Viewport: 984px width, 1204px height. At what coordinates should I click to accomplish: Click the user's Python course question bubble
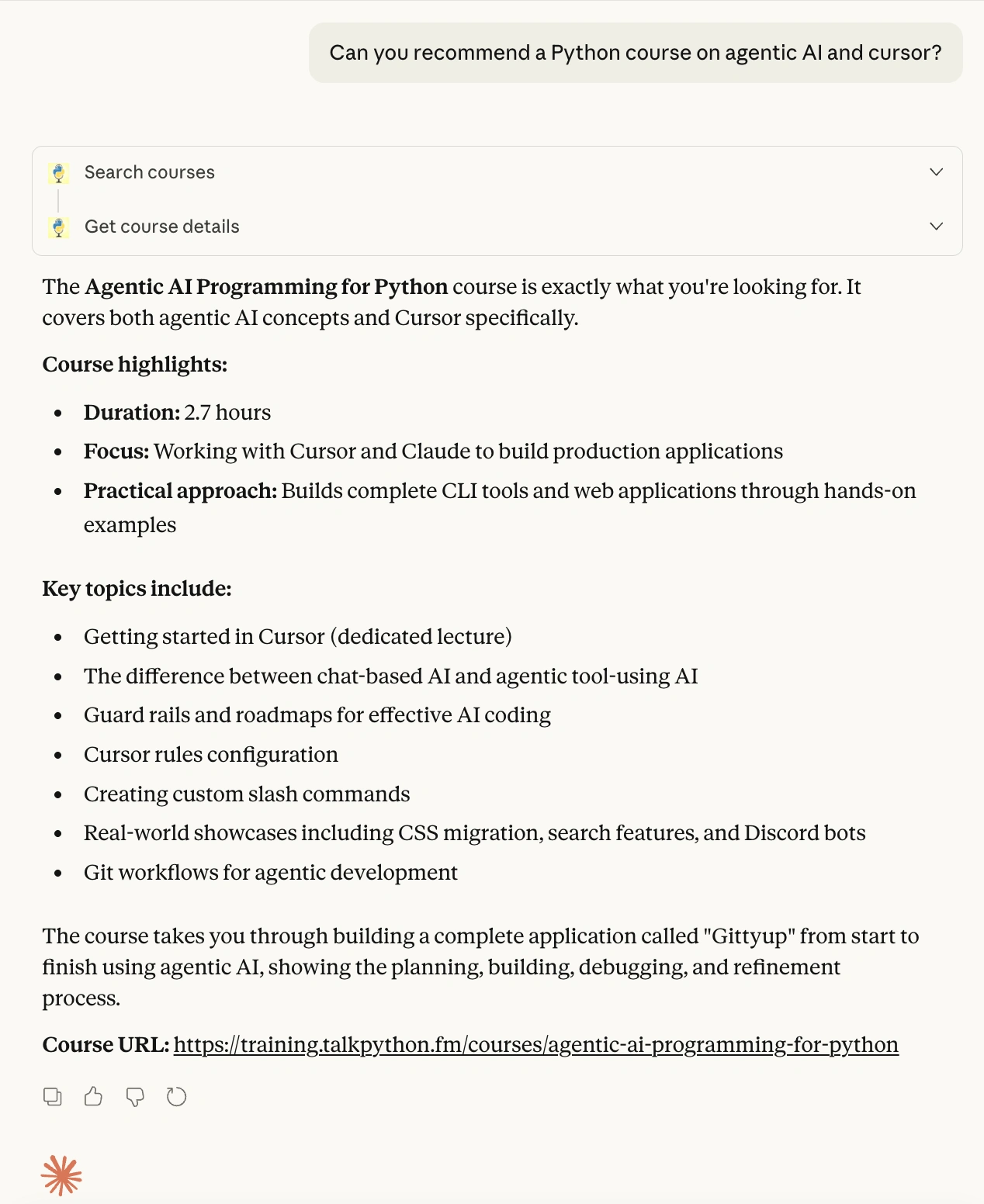(x=636, y=53)
